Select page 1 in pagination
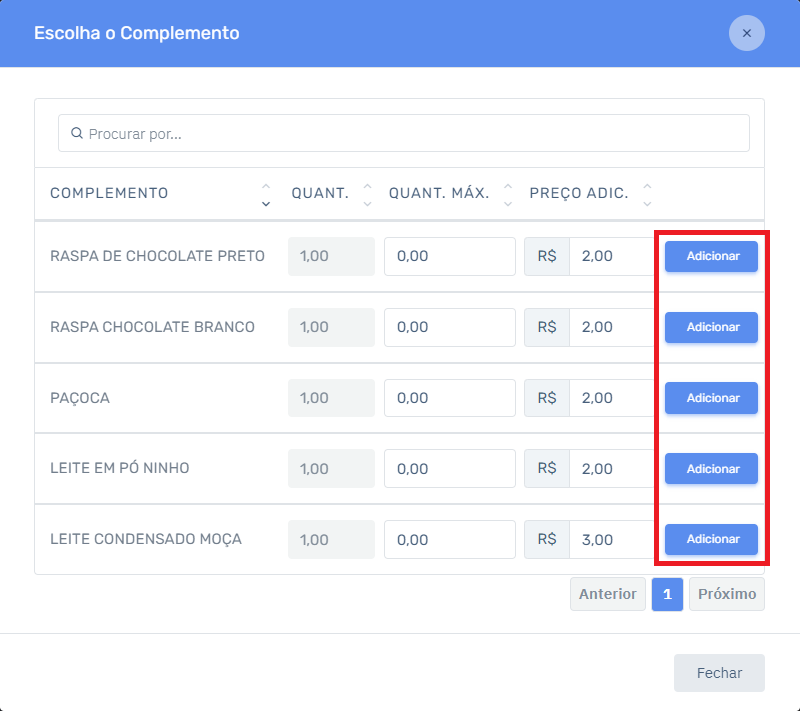This screenshot has width=800, height=711. (x=667, y=594)
